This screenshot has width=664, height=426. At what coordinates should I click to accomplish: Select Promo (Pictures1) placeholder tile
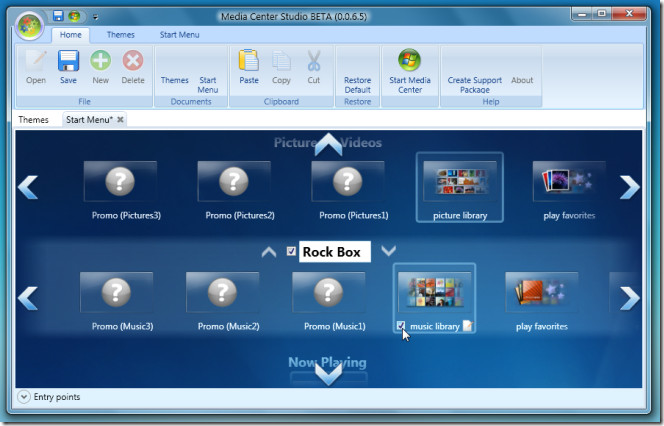(348, 181)
